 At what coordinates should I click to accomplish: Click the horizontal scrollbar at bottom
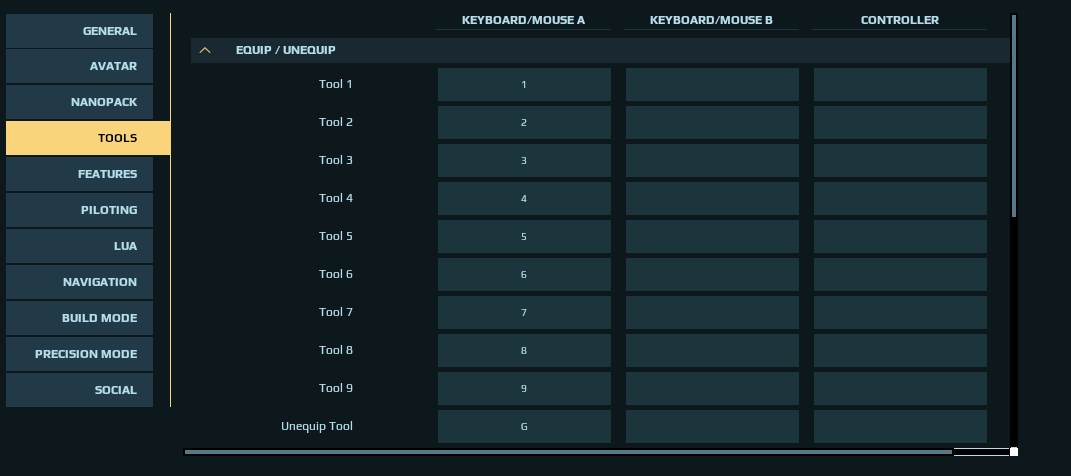point(568,452)
